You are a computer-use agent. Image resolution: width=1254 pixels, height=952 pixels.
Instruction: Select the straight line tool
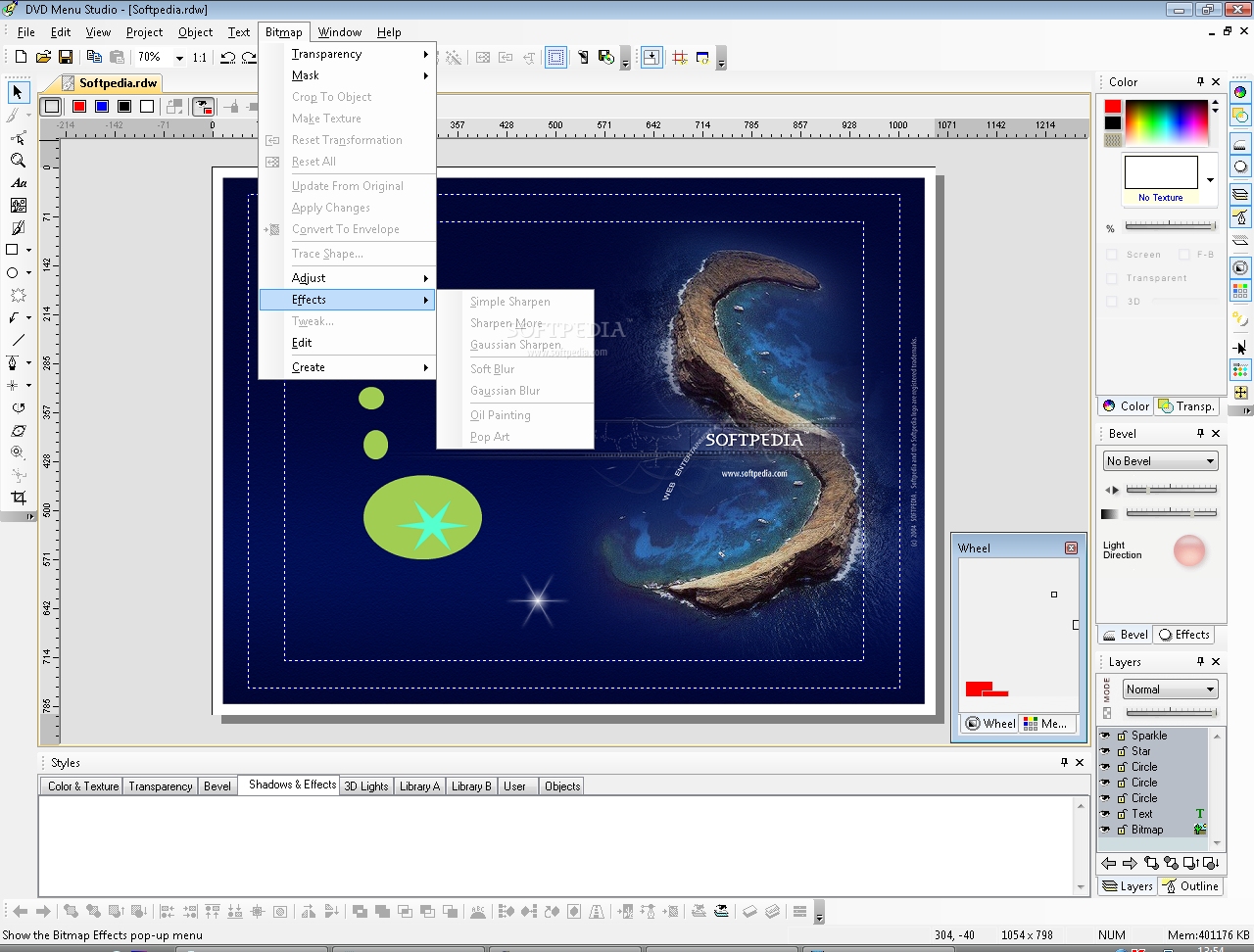click(18, 340)
